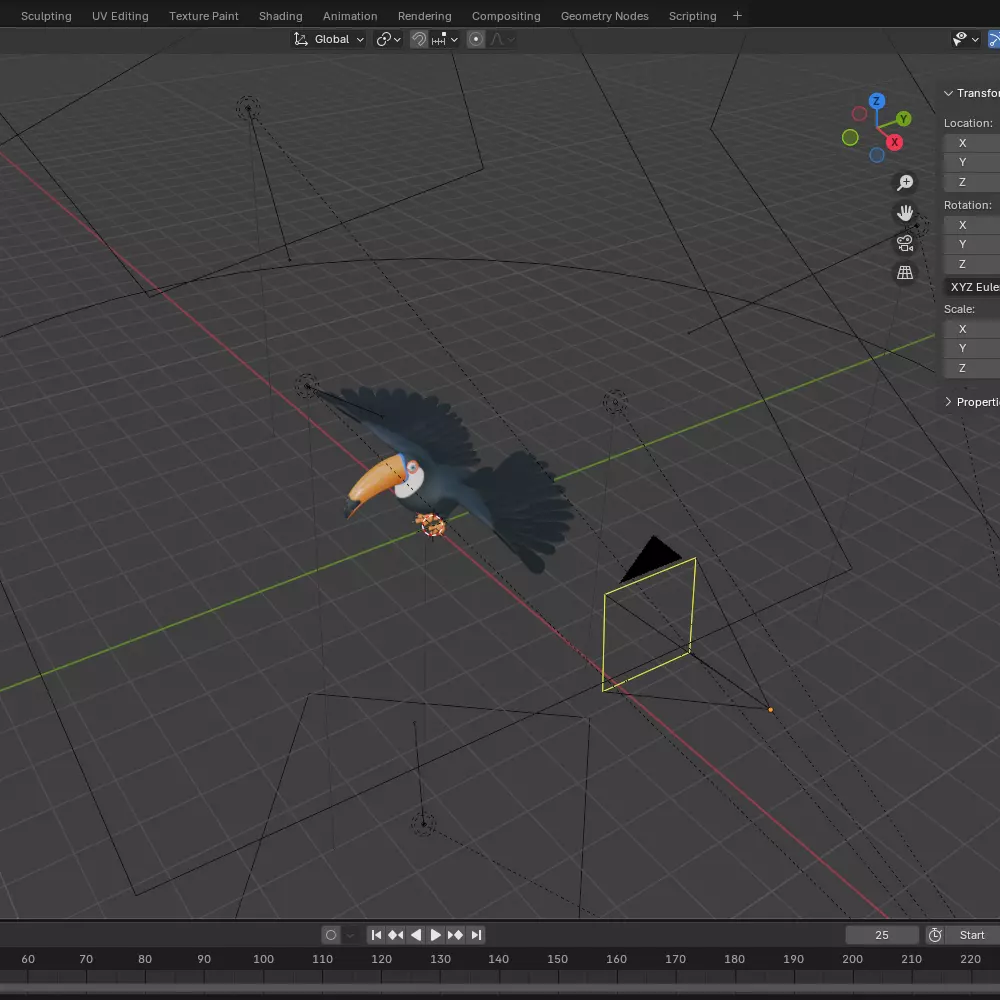Toggle the gizmo display button
The width and height of the screenshot is (1000, 1000).
pyautogui.click(x=994, y=40)
